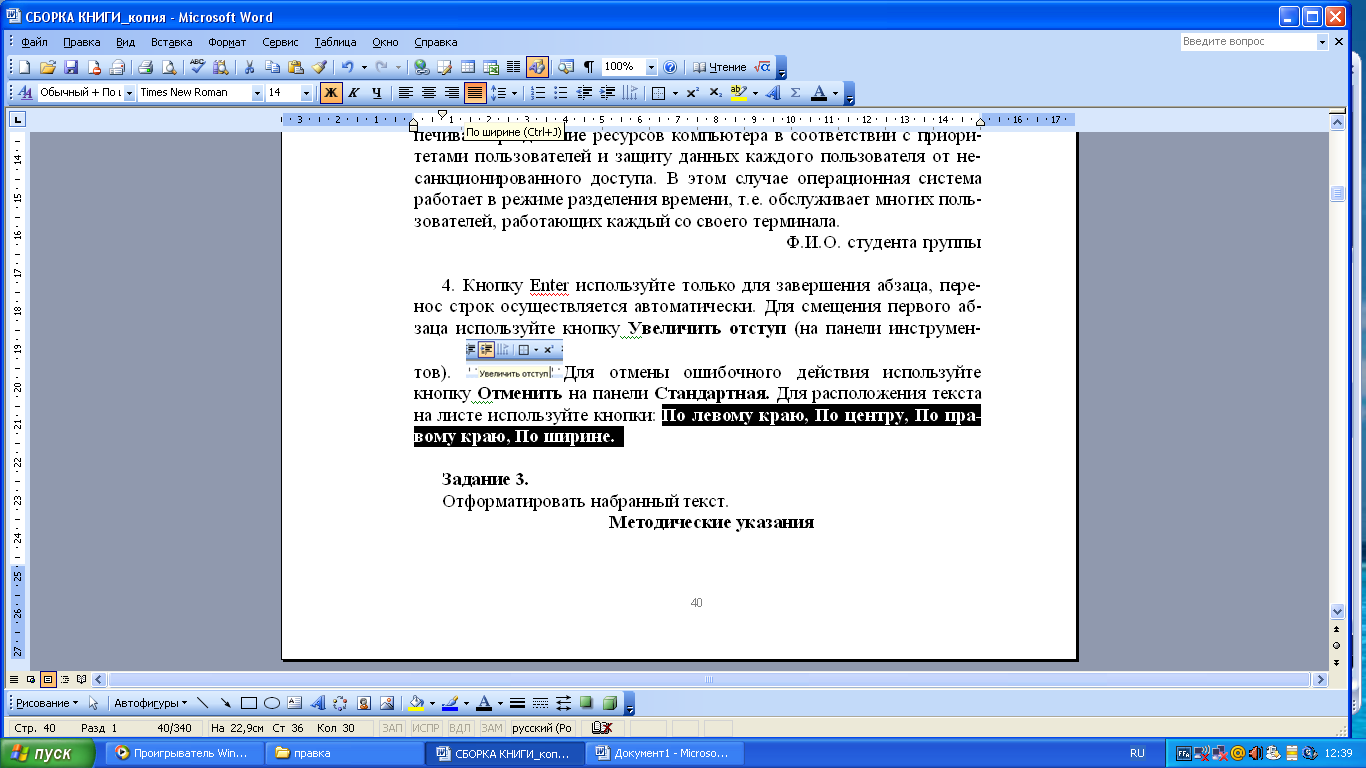Insert WordArt from the Drawing toolbar
1366x768 pixels.
(x=317, y=702)
